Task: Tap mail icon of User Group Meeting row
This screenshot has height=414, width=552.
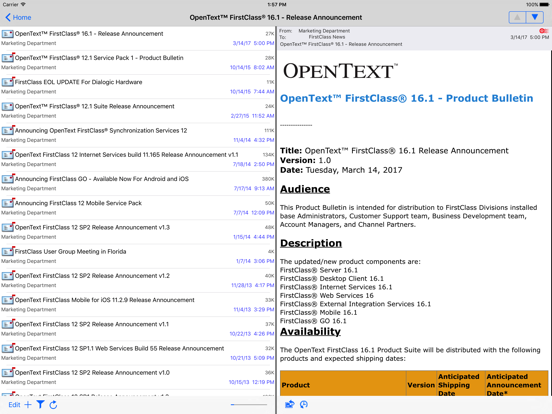Action: pyautogui.click(x=7, y=252)
